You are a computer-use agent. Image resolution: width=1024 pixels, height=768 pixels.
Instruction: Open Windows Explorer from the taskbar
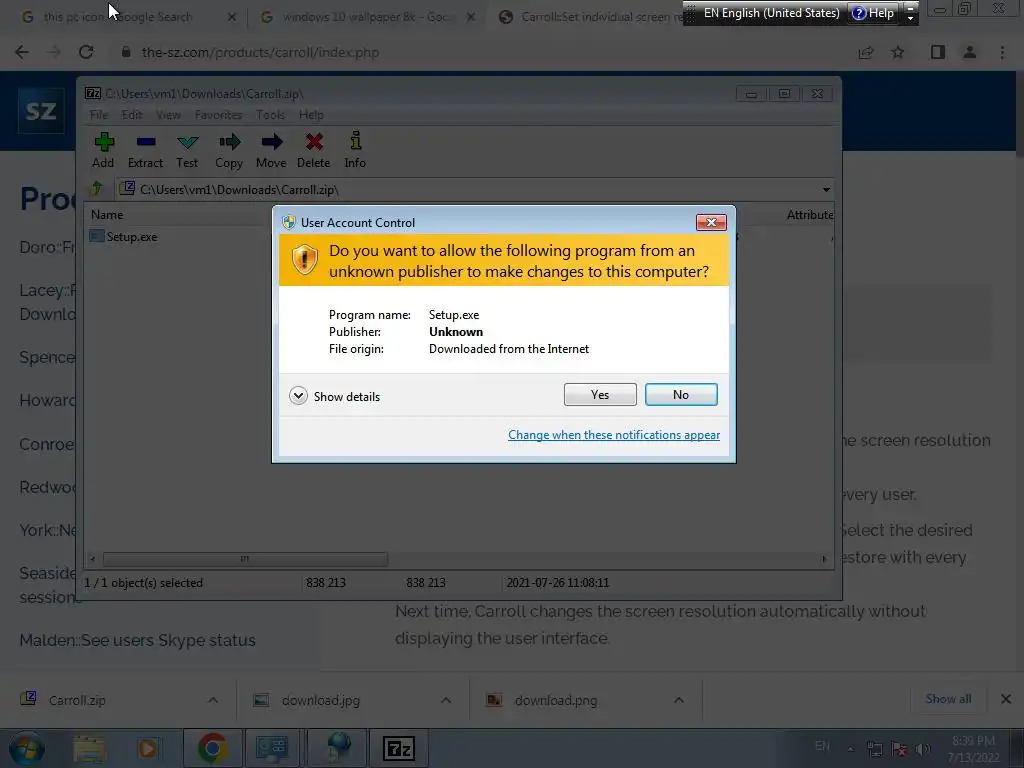point(89,748)
